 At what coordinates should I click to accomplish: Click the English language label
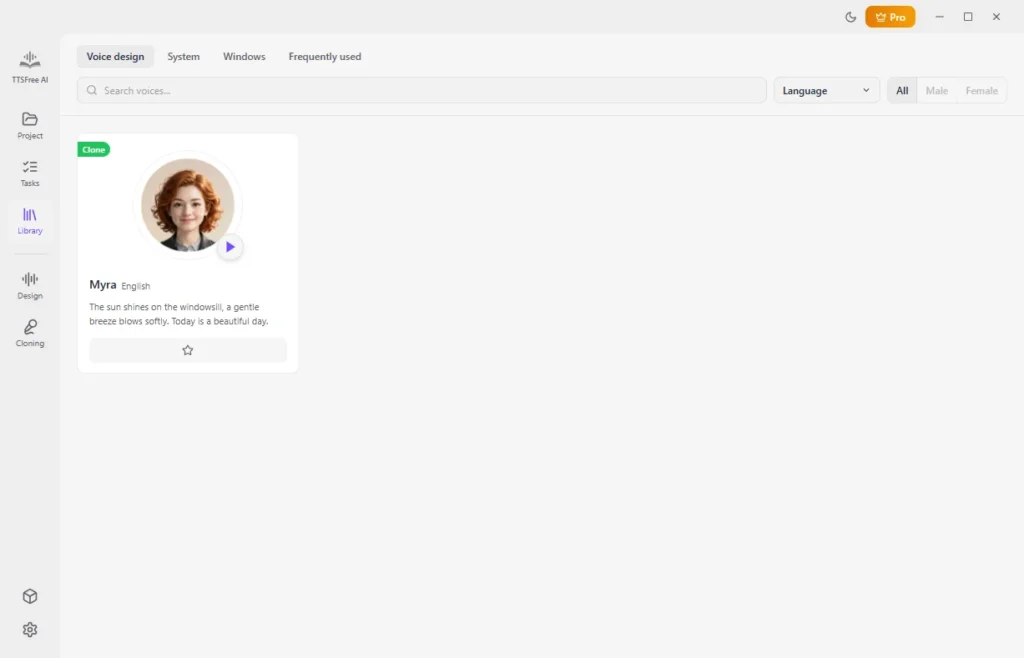tap(135, 286)
